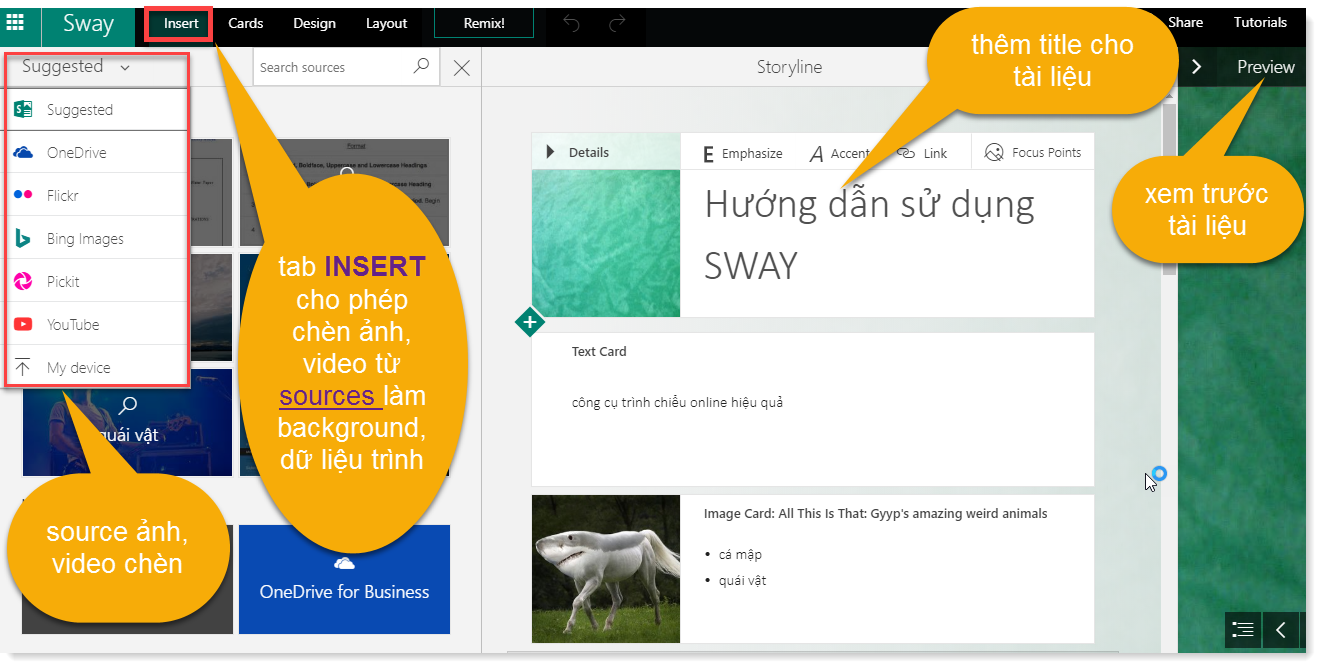Click the Search sources input field
1330x668 pixels.
332,67
